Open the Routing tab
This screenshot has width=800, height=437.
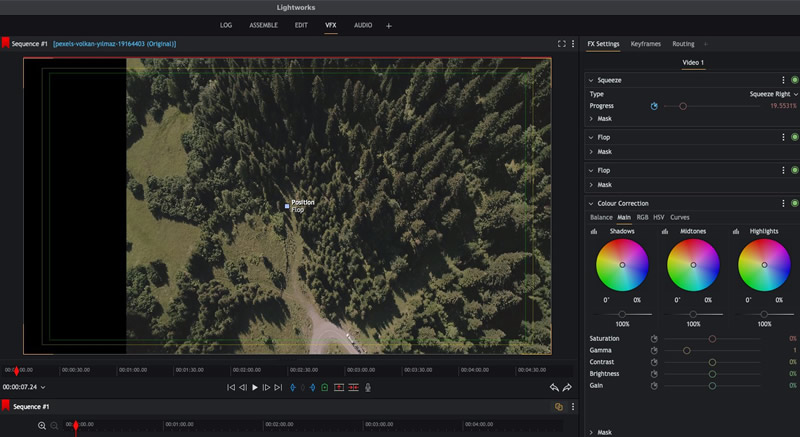point(683,44)
